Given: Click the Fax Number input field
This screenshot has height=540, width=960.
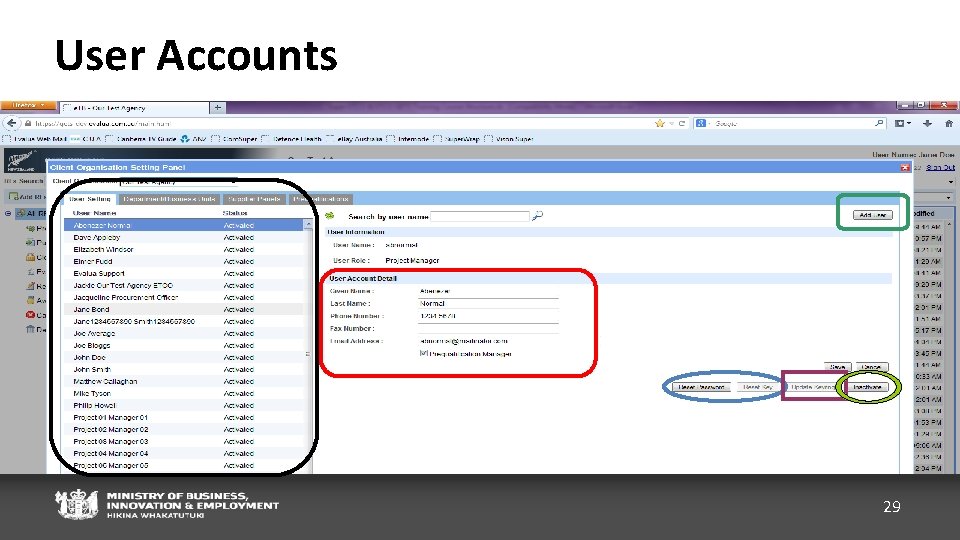Looking at the screenshot, I should coord(488,329).
